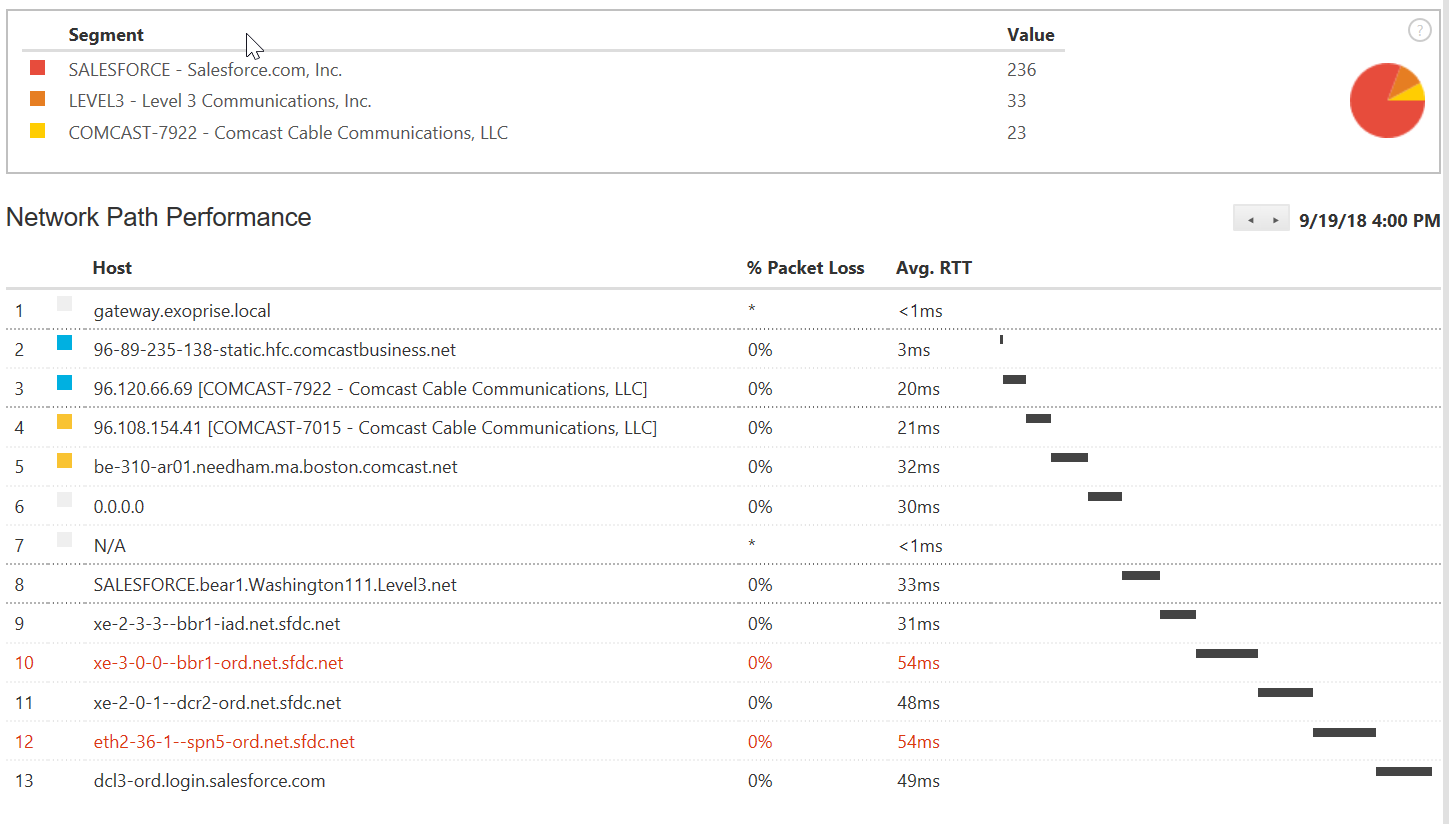Click the Value column header
Screen dimensions: 1449x824
pos(1030,35)
